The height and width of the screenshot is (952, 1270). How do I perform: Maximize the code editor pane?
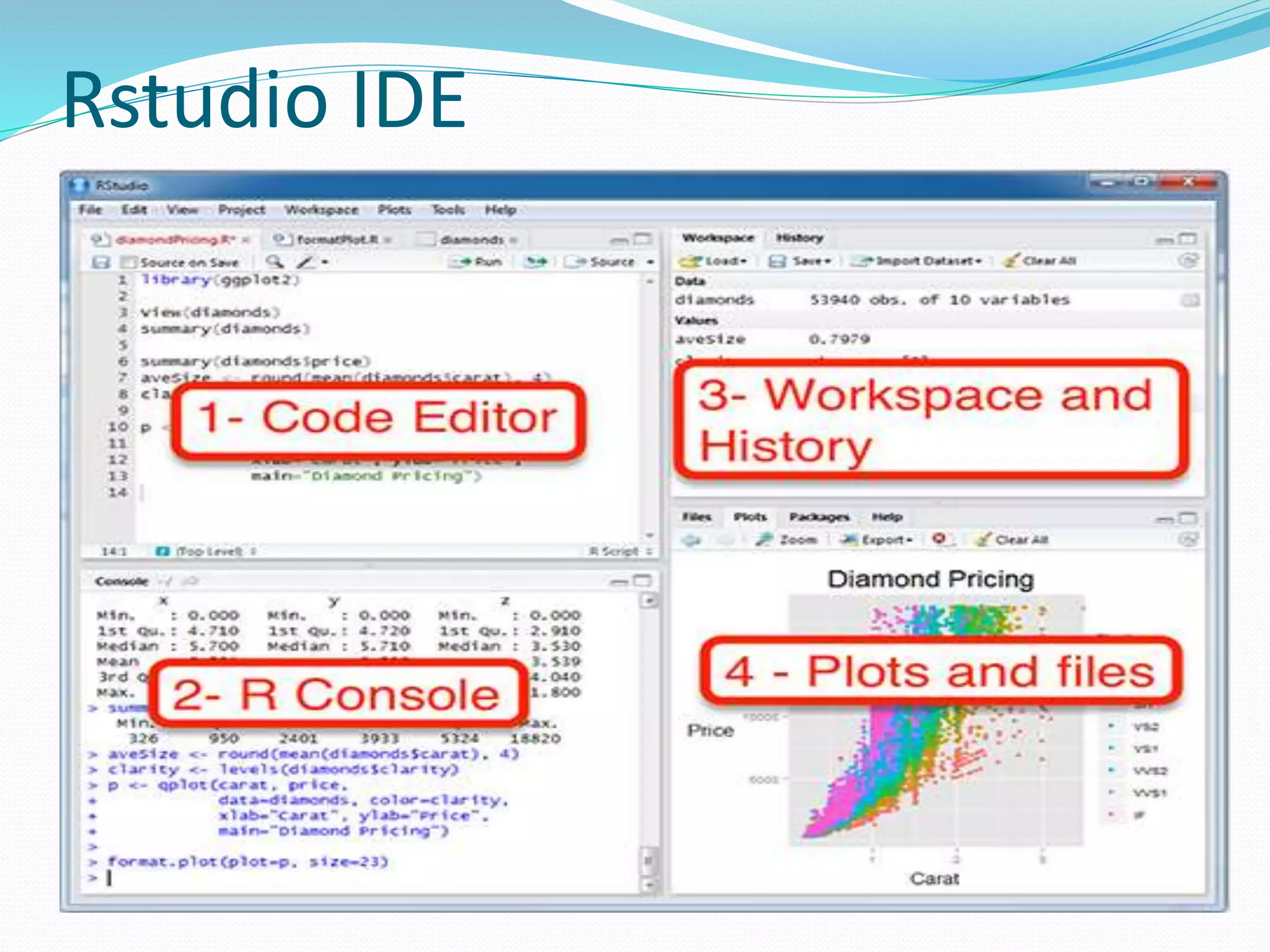644,239
